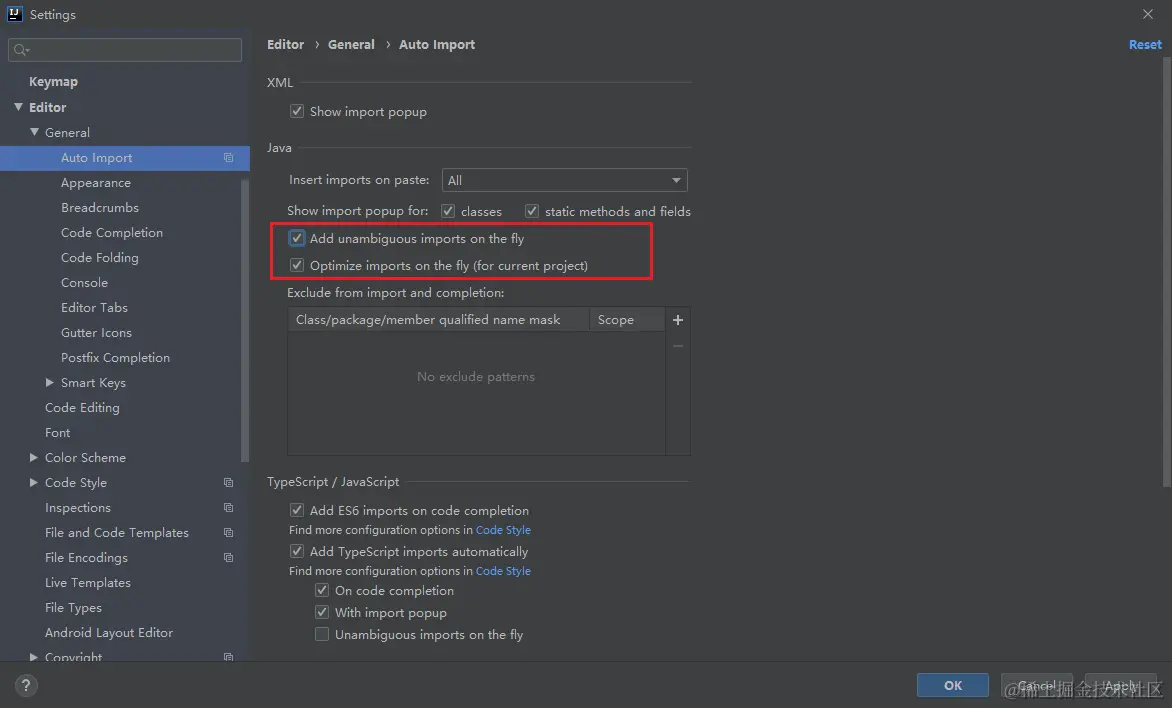Click the search magnifier icon in settings search
Image resolution: width=1172 pixels, height=708 pixels.
pyautogui.click(x=21, y=50)
